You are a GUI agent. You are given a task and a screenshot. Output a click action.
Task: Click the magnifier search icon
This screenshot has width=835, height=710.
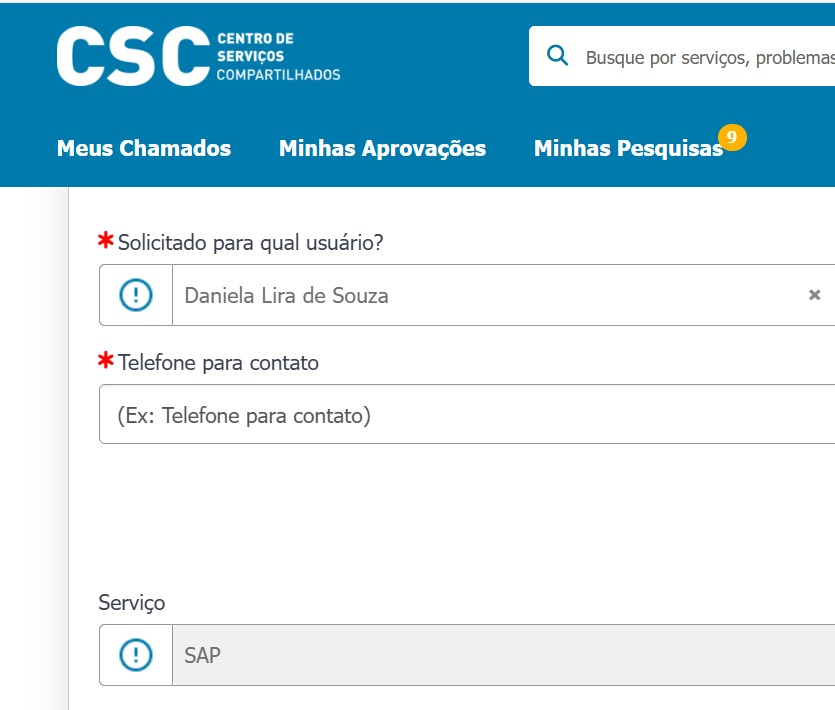pyautogui.click(x=558, y=55)
